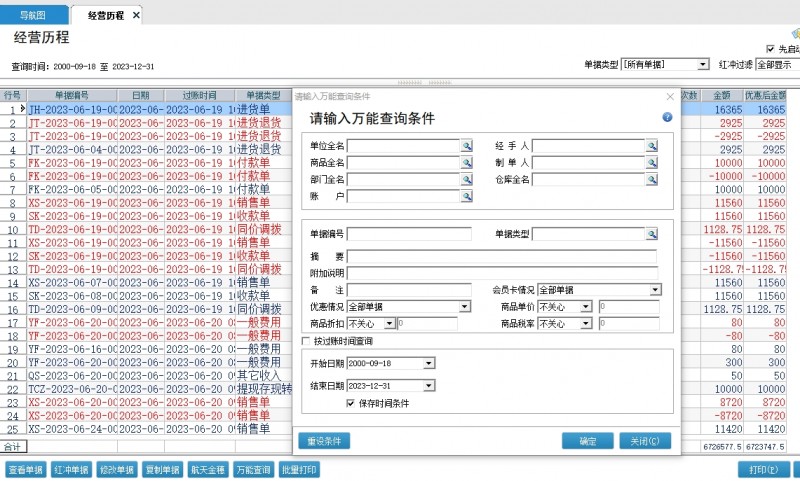Select row 22 提现存现转 entry
The width and height of the screenshot is (800, 481).
click(264, 389)
